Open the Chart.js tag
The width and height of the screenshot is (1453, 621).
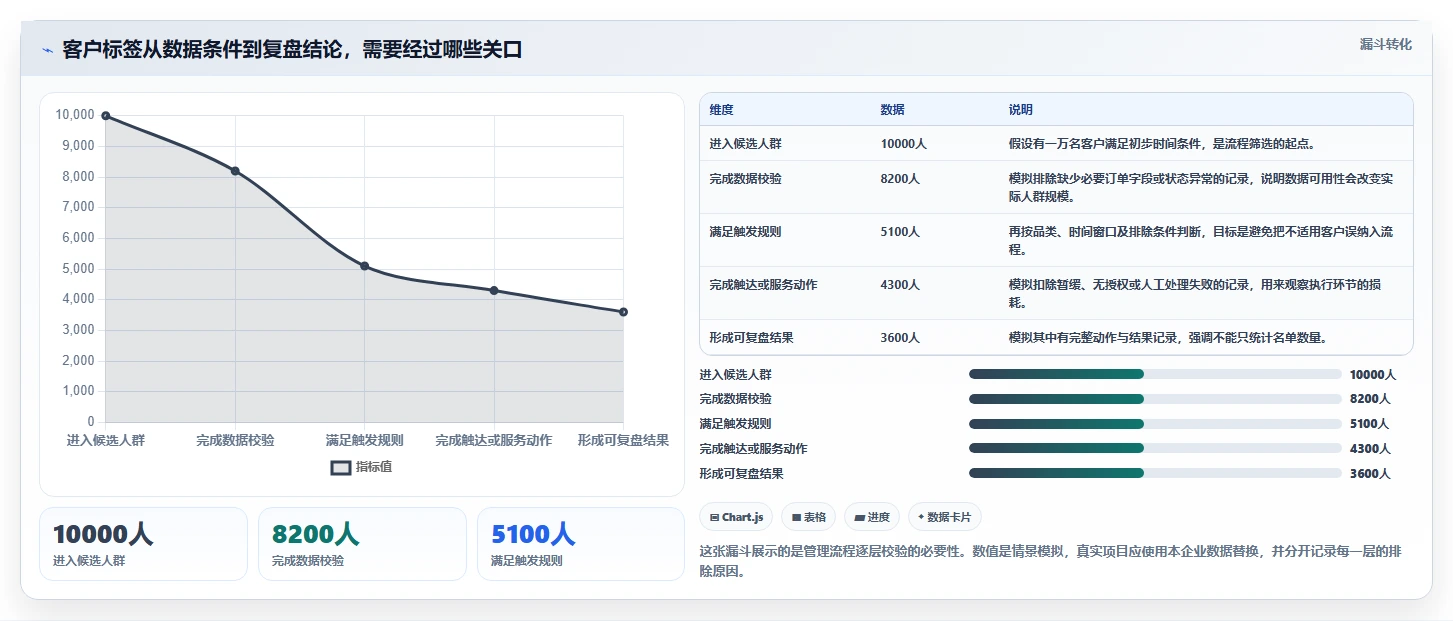[736, 517]
